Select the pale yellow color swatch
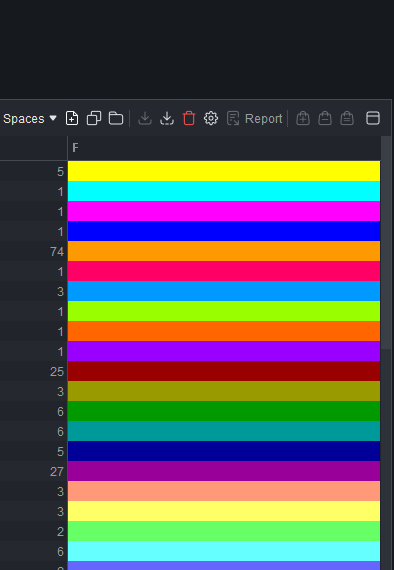 224,511
